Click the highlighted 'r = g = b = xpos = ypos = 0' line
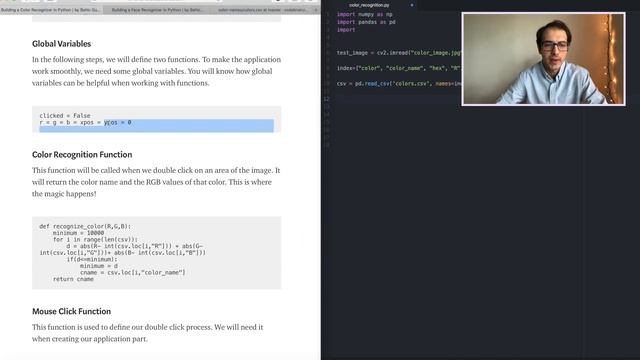The height and width of the screenshot is (360, 640). click(x=85, y=122)
